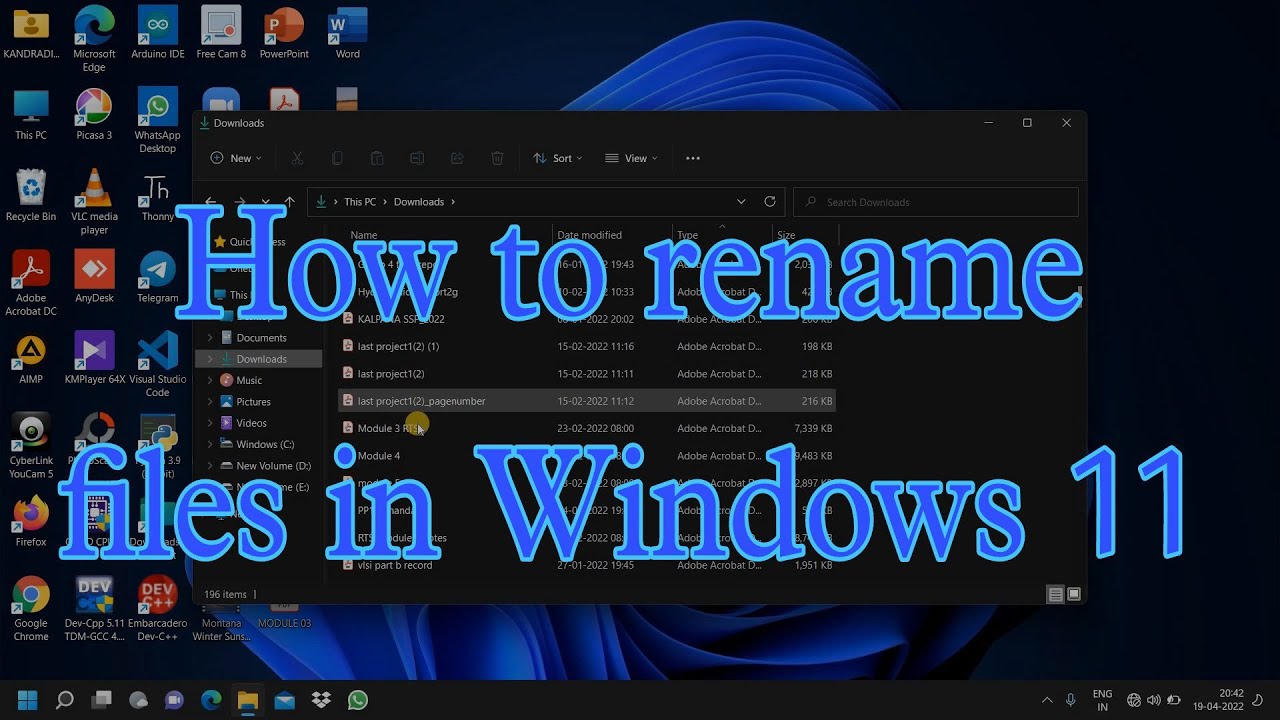The width and height of the screenshot is (1280, 720).
Task: Select KMPlayer 64X desktop icon
Action: click(94, 359)
